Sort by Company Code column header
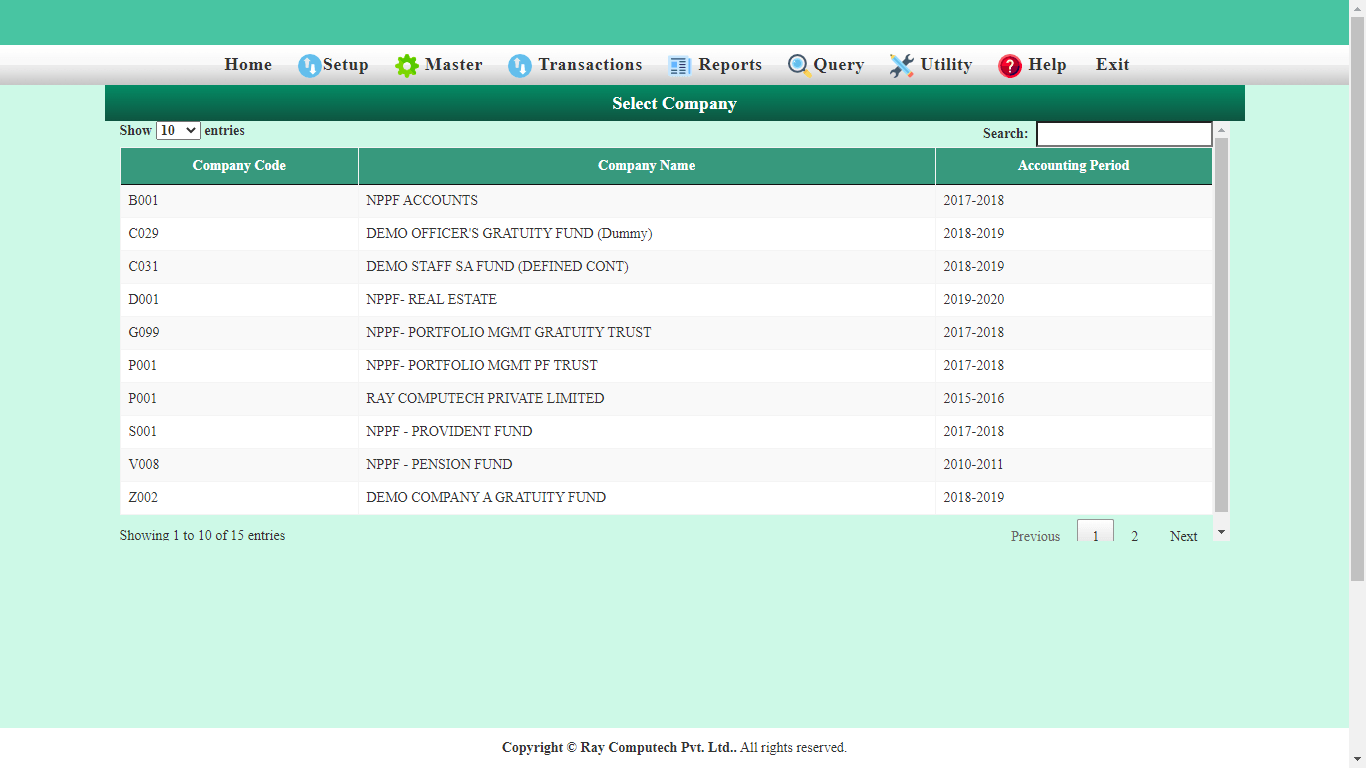Viewport: 1366px width, 768px height. 239,166
